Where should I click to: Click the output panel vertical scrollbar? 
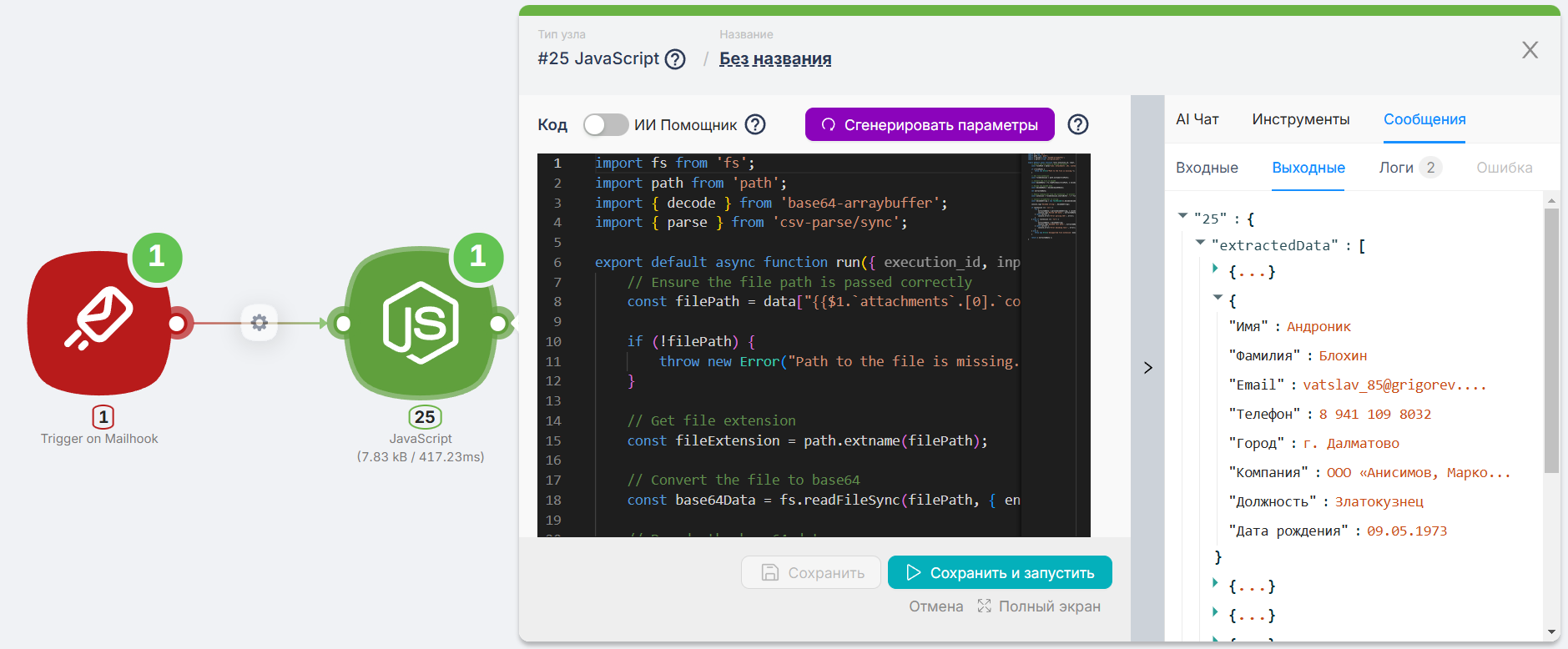[1551, 340]
